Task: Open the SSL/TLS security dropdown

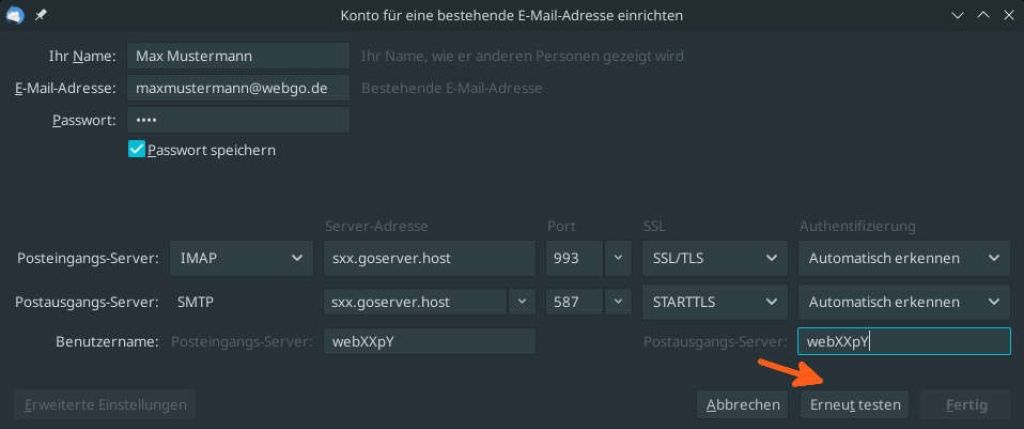Action: click(x=714, y=258)
